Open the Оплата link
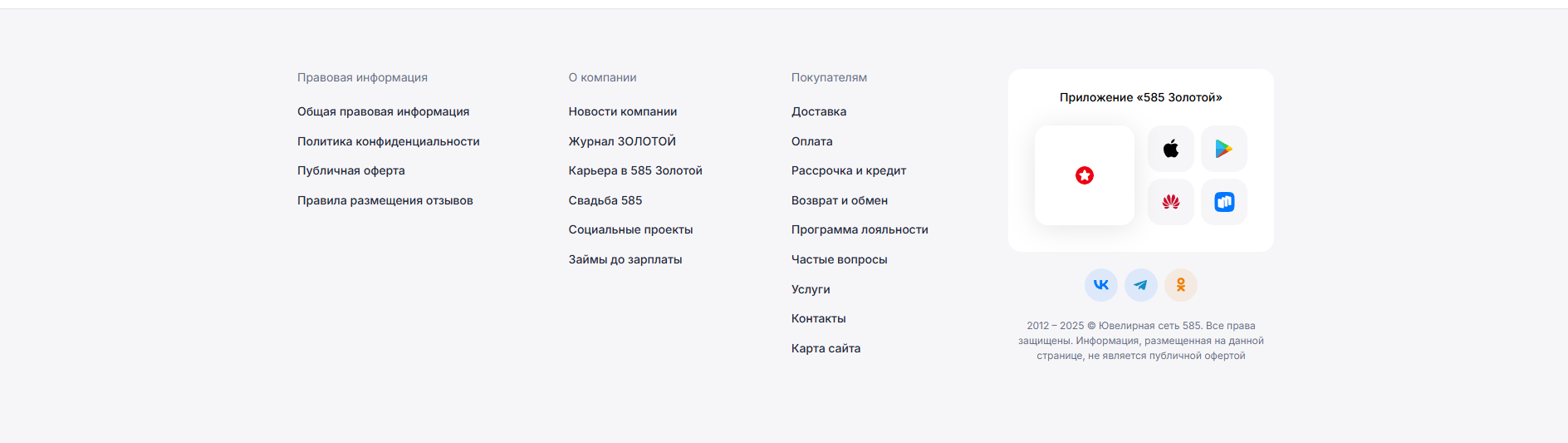 tap(812, 141)
